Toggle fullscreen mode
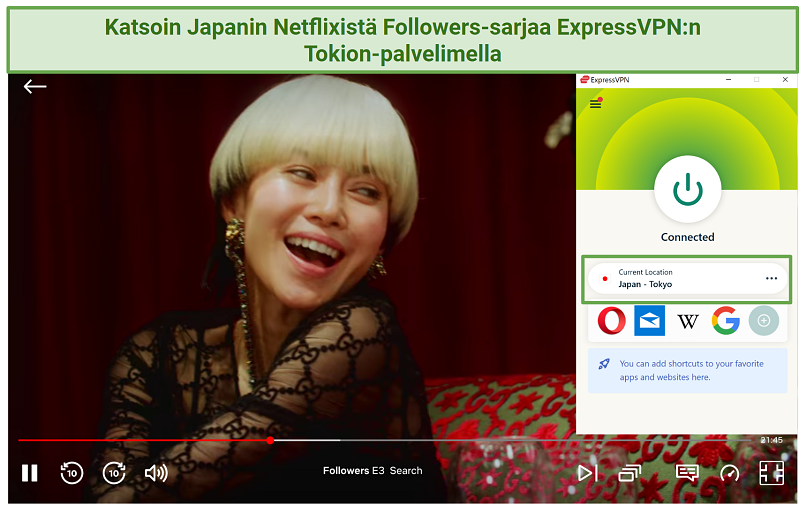The width and height of the screenshot is (806, 506). (x=771, y=473)
